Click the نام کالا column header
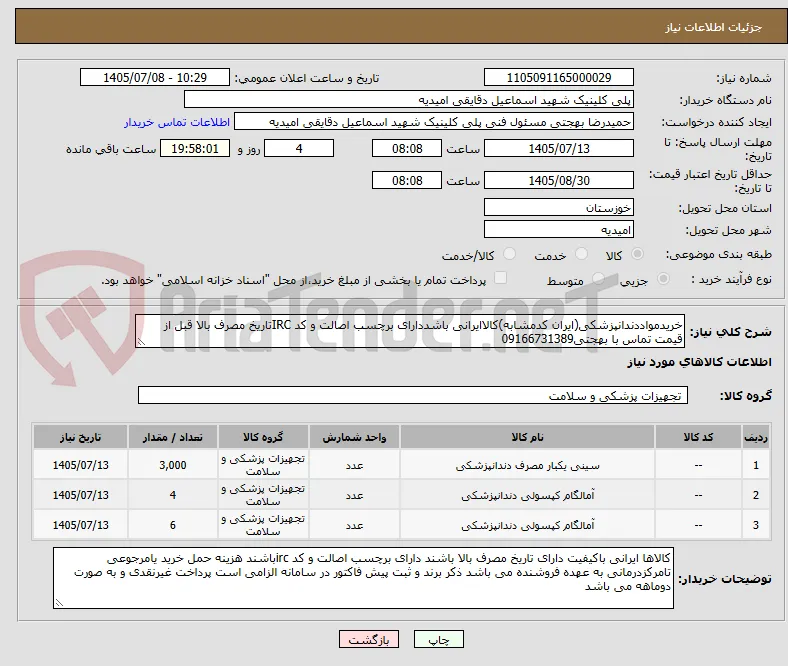 coord(528,437)
